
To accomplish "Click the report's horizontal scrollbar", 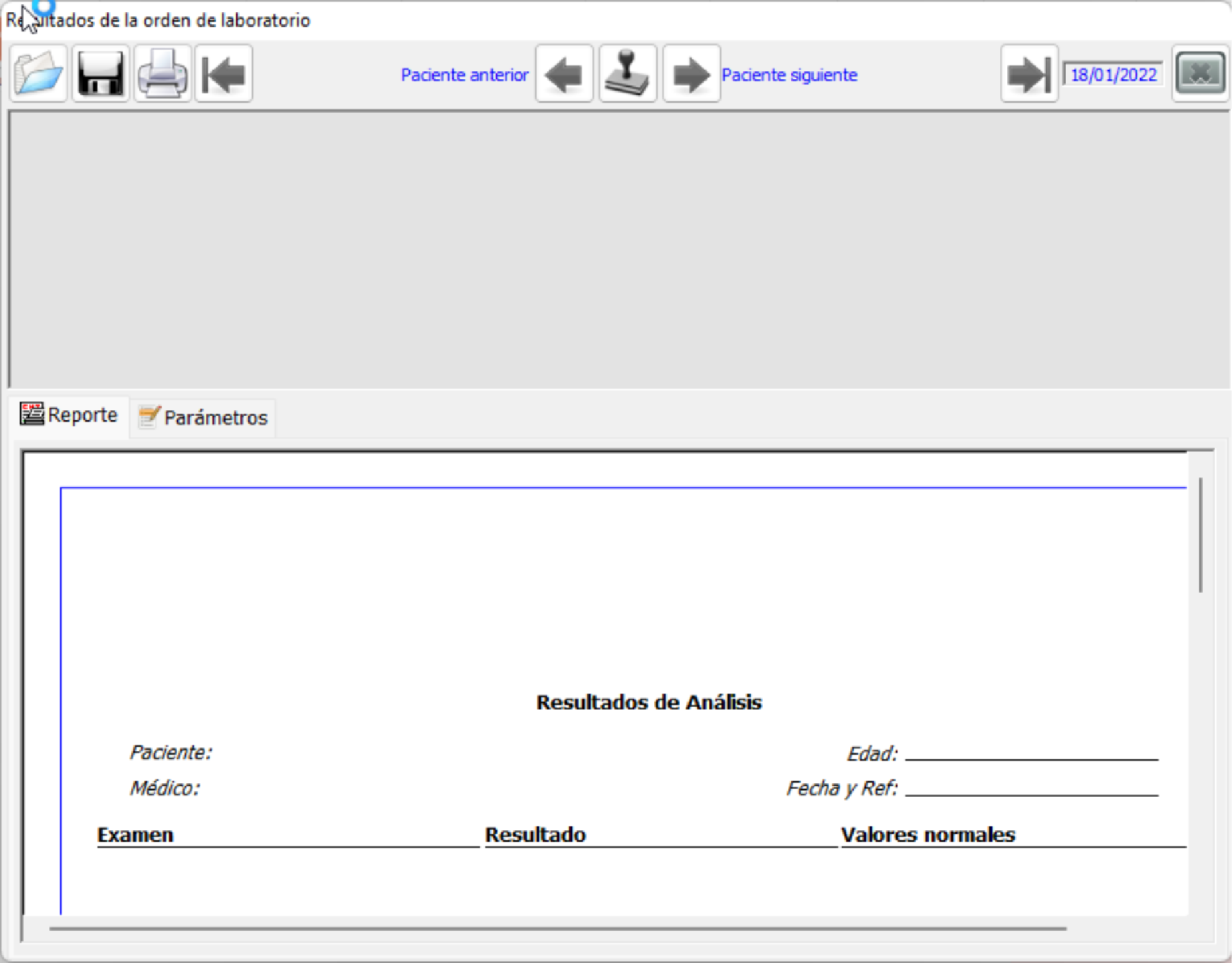I will pyautogui.click(x=556, y=929).
